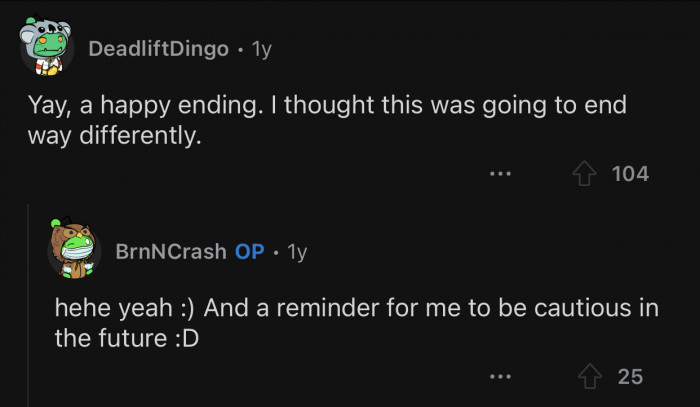Click the "way differently." line of the comment
The image size is (700, 407).
pos(114,136)
